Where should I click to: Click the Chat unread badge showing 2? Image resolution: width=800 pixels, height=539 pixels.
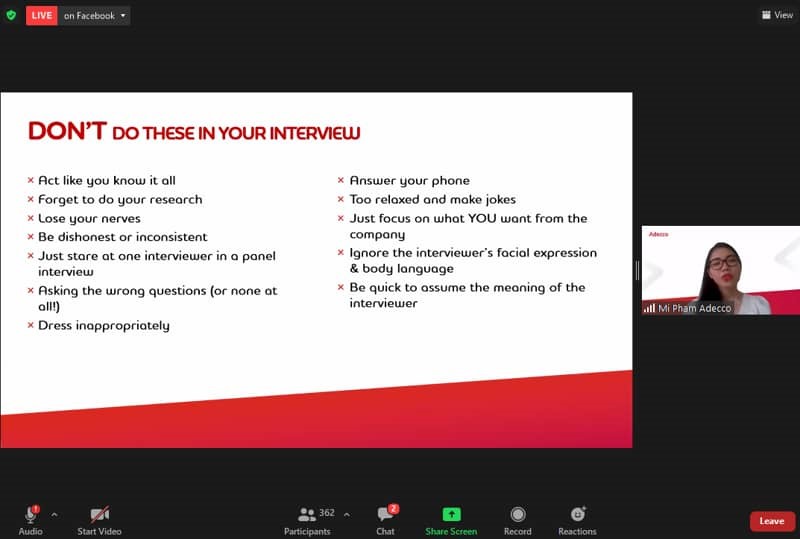394,508
